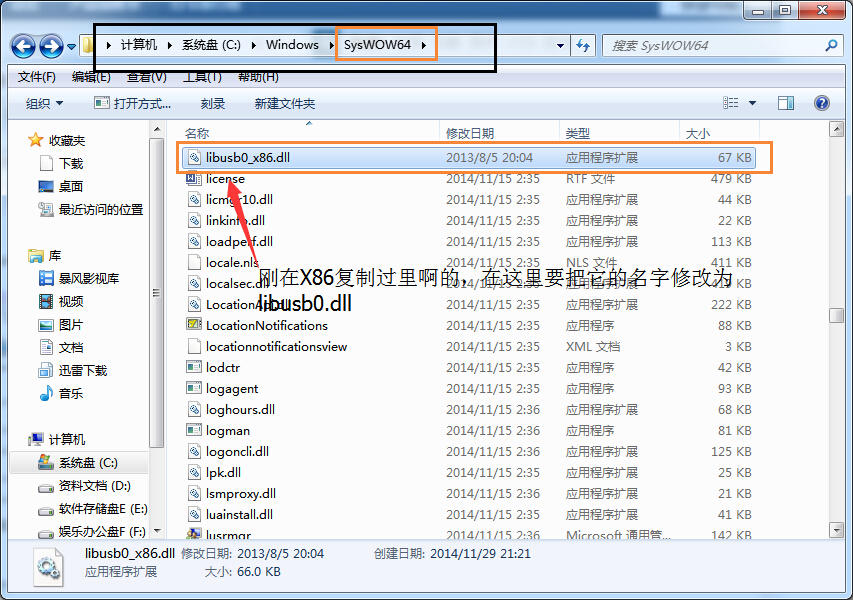This screenshot has width=853, height=600.
Task: Open the 组织 dropdown menu
Action: point(44,103)
